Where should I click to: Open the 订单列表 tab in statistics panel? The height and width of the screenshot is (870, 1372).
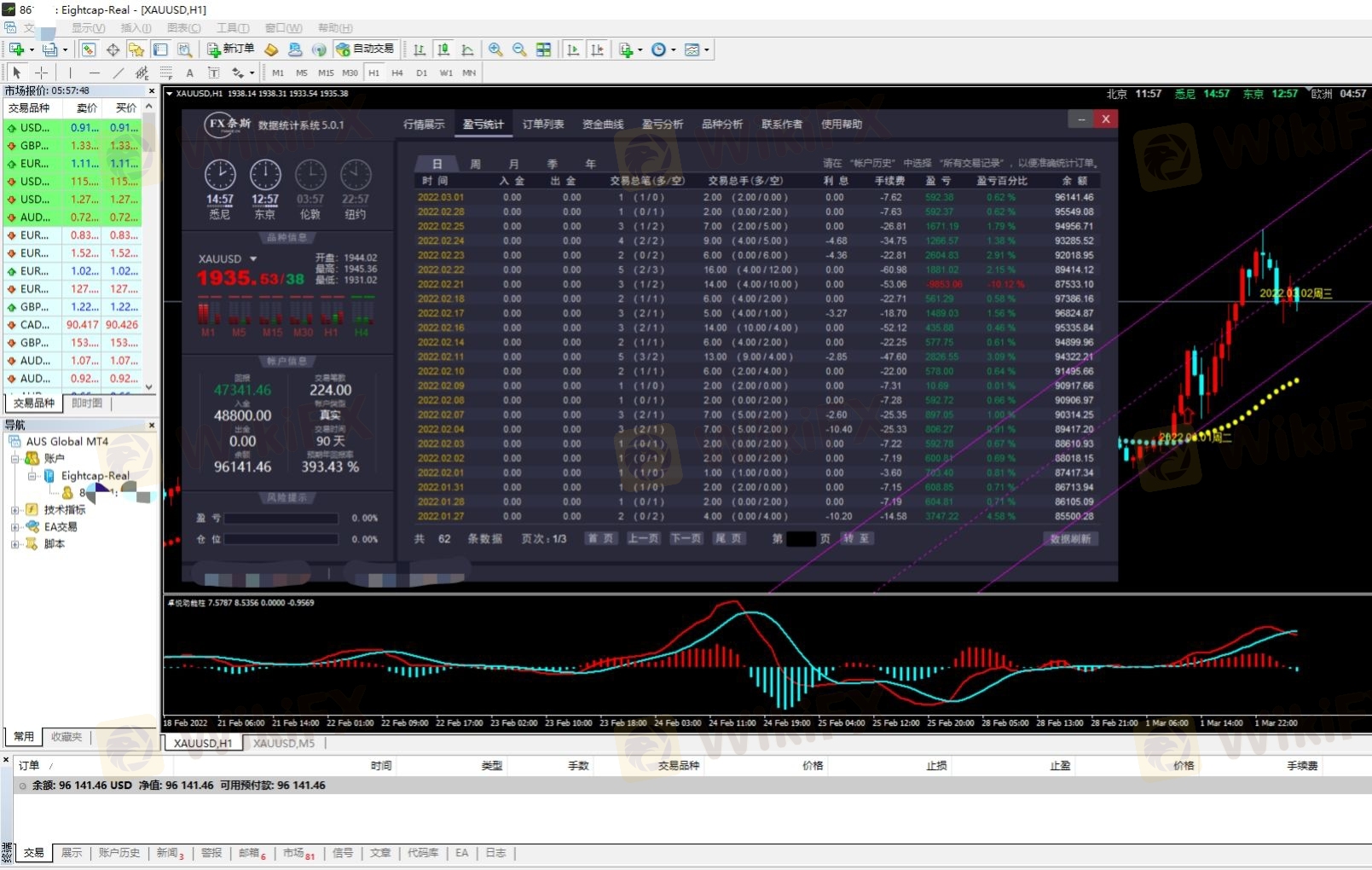click(x=543, y=125)
